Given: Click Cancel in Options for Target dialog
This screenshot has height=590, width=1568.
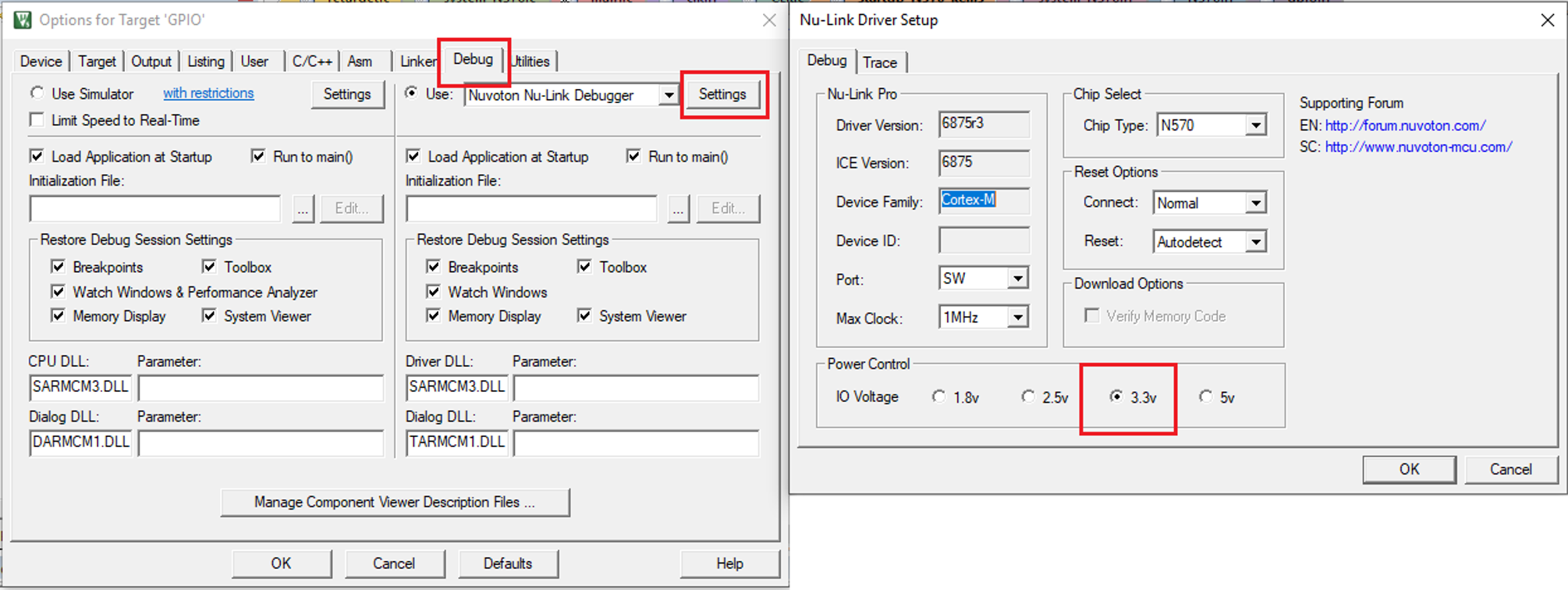Looking at the screenshot, I should click(394, 563).
